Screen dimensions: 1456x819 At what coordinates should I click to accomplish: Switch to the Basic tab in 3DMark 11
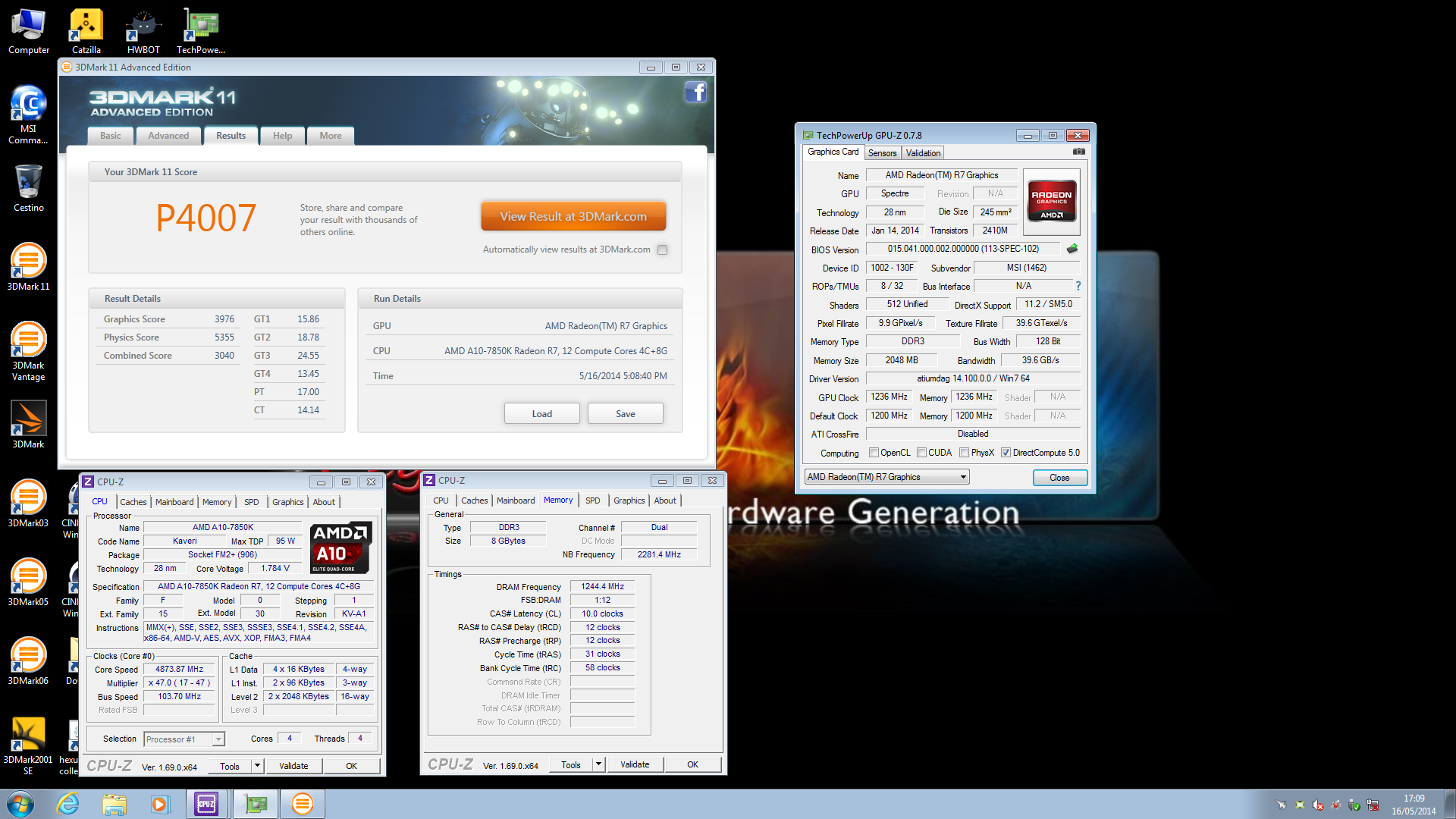(111, 136)
